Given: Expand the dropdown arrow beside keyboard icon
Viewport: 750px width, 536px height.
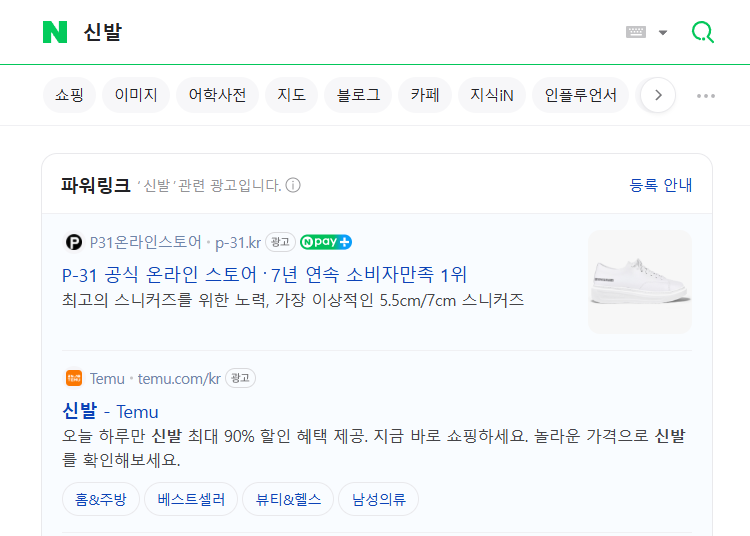Looking at the screenshot, I should (662, 33).
